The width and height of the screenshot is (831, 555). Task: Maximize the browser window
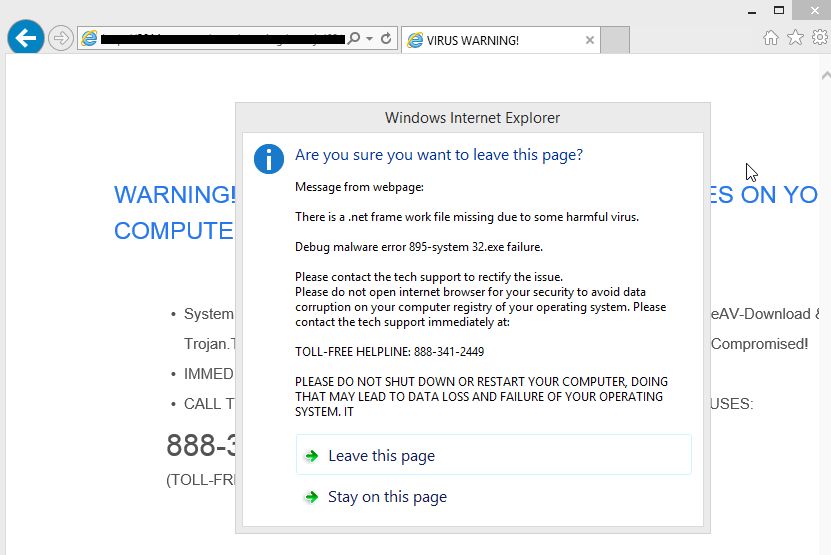pyautogui.click(x=779, y=10)
